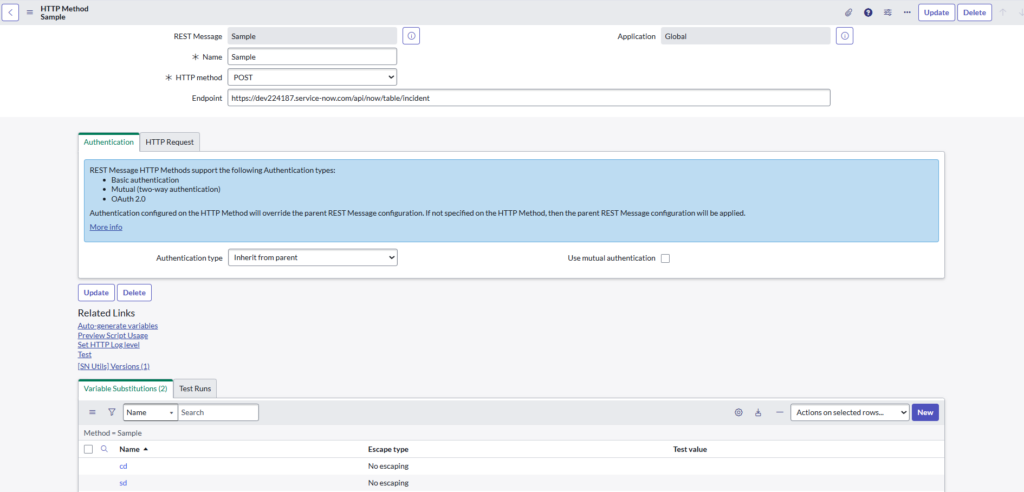
Task: Click the info icon beside REST Message
Action: click(x=411, y=36)
